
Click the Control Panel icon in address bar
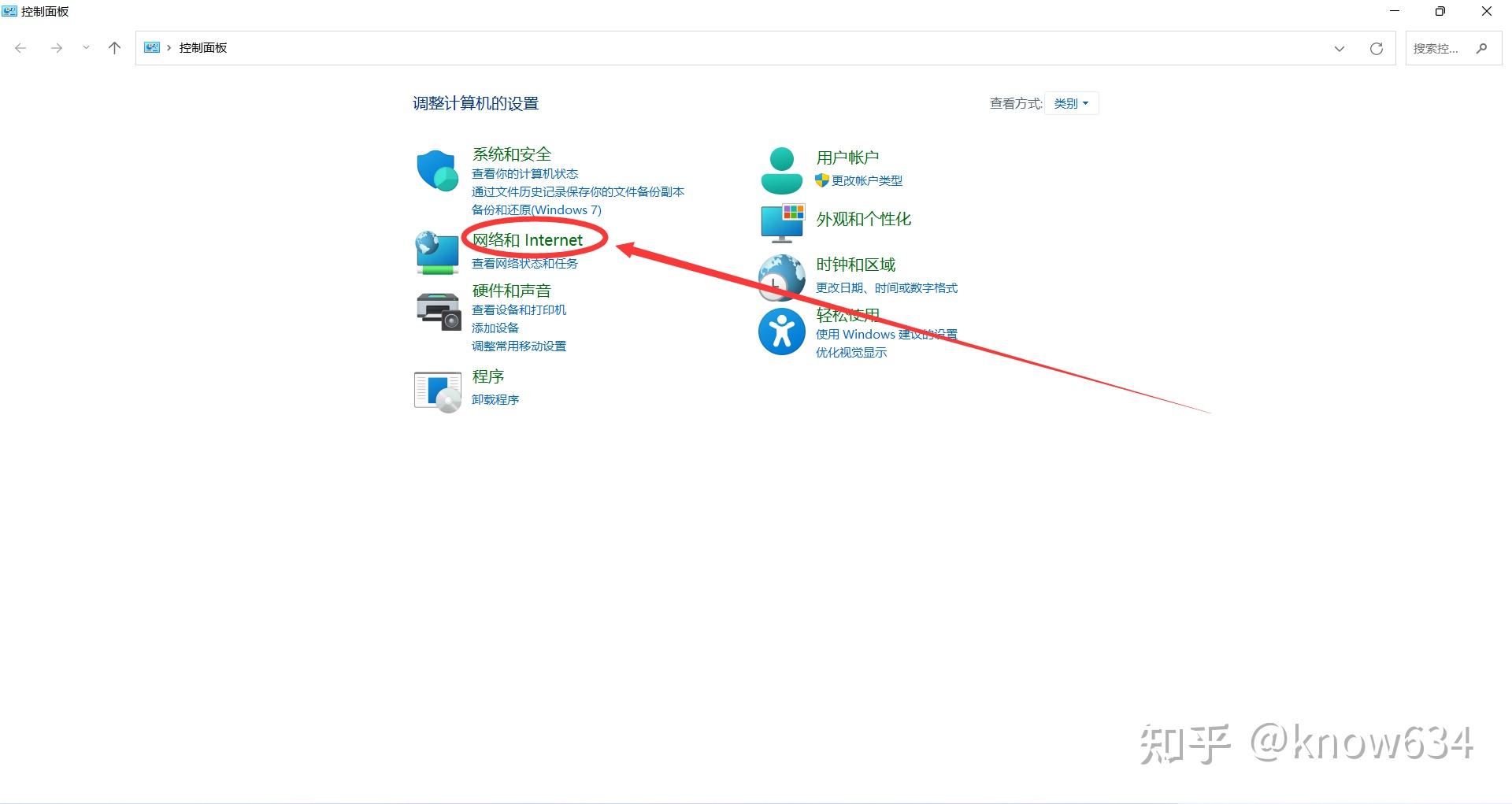pos(152,47)
